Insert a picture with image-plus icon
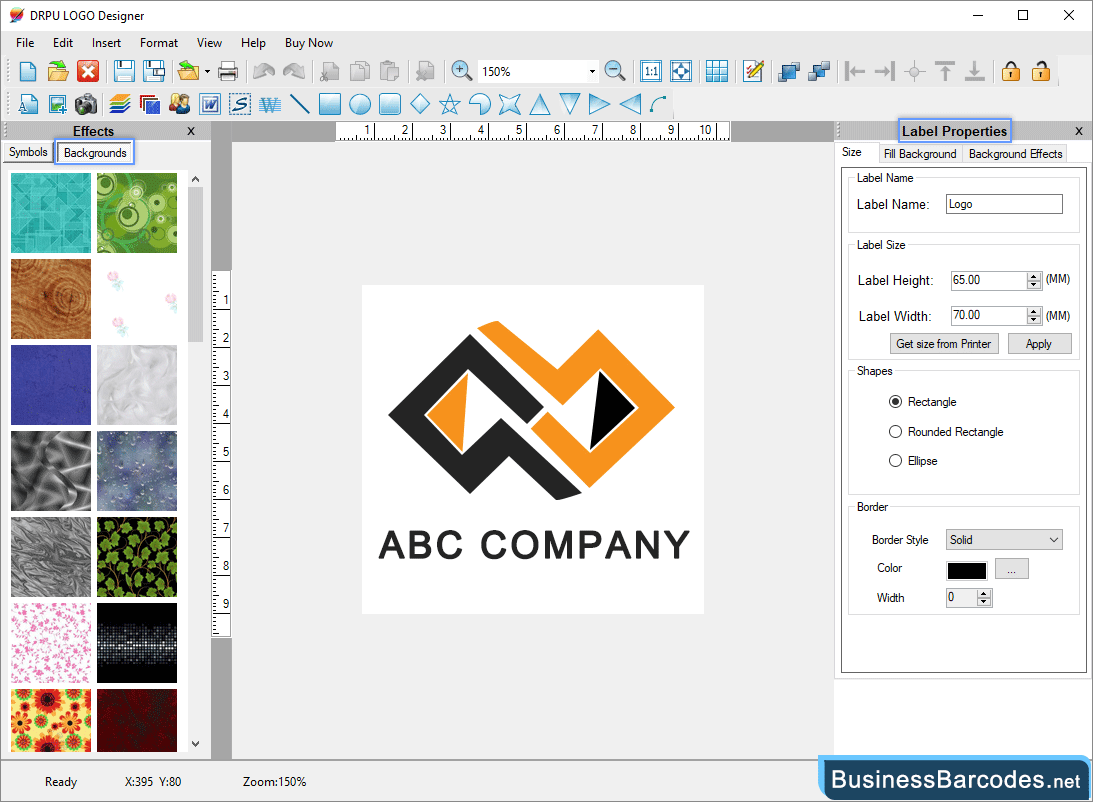Screen dimensions: 1093x802 tap(58, 105)
